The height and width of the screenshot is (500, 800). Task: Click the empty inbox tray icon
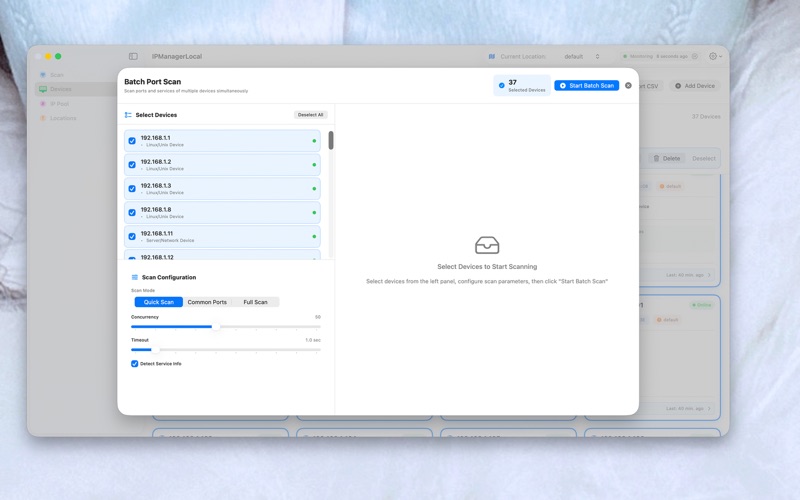click(487, 245)
